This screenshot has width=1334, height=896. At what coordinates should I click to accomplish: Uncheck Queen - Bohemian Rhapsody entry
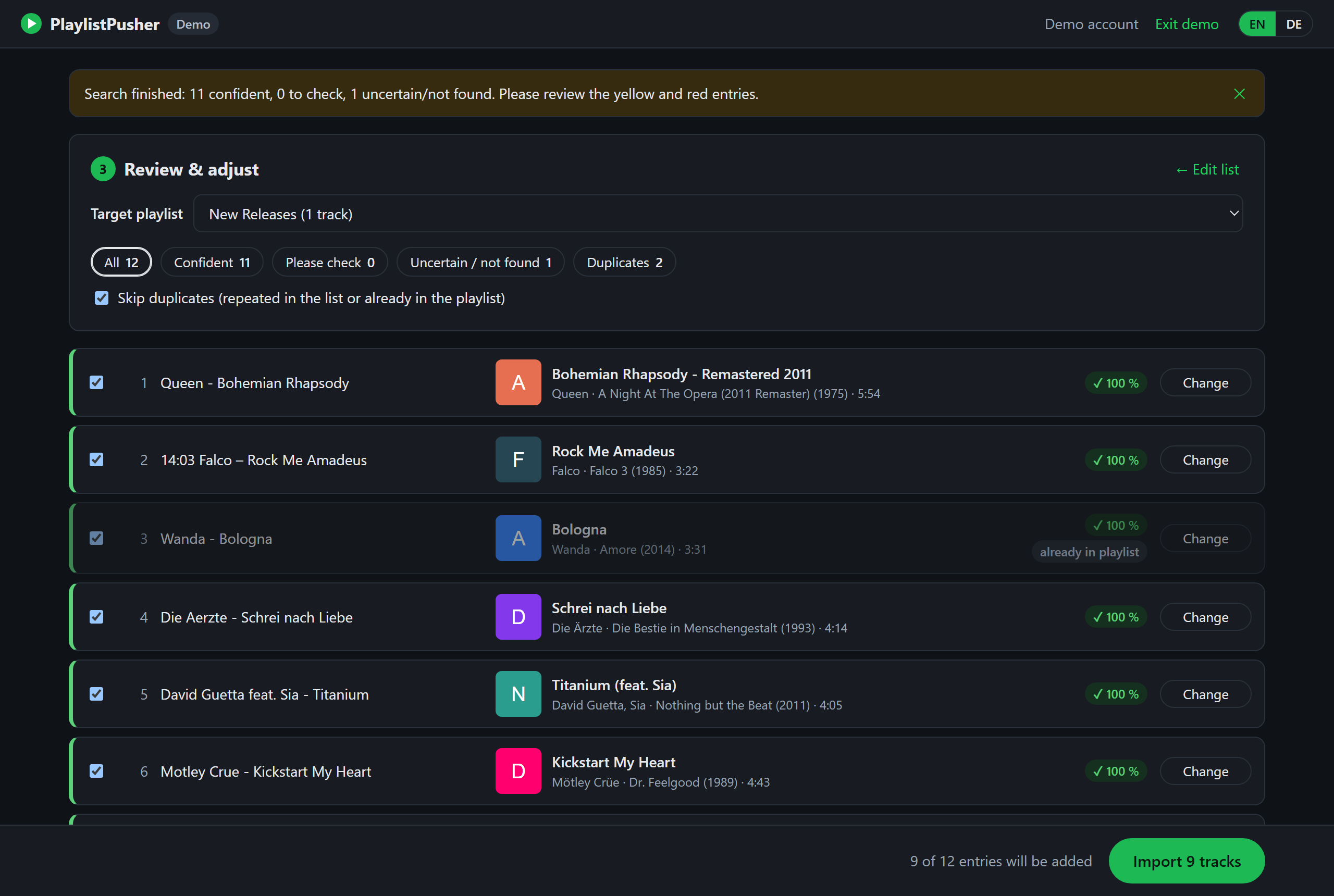[96, 382]
